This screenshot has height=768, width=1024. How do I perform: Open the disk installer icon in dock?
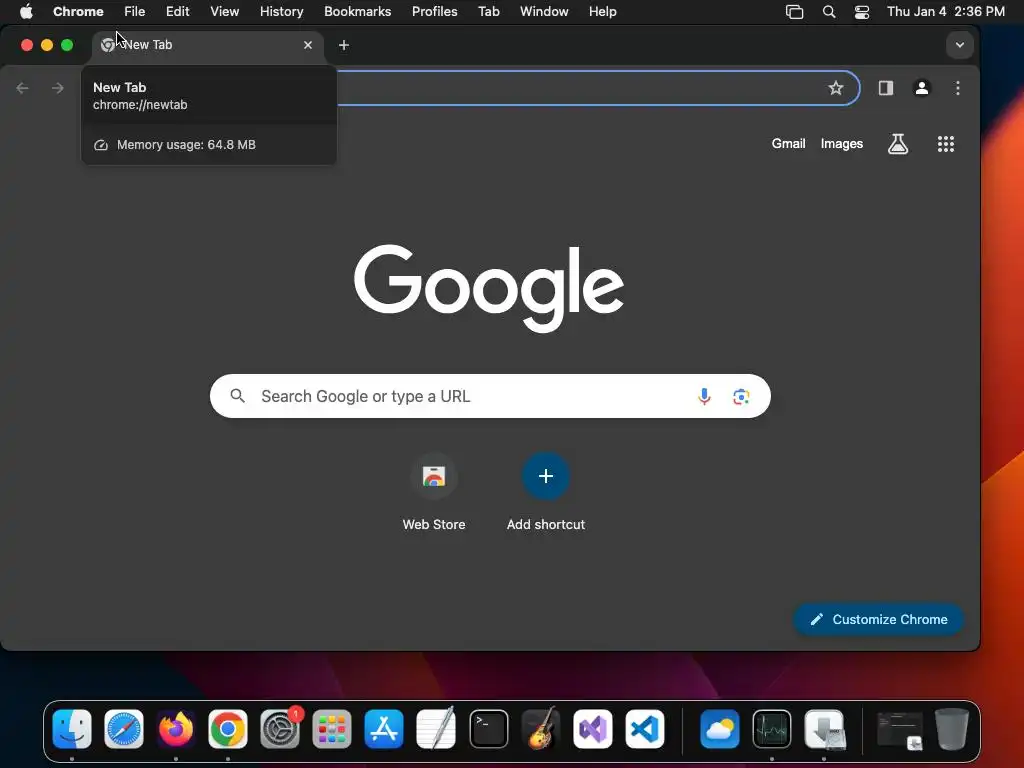[x=824, y=729]
